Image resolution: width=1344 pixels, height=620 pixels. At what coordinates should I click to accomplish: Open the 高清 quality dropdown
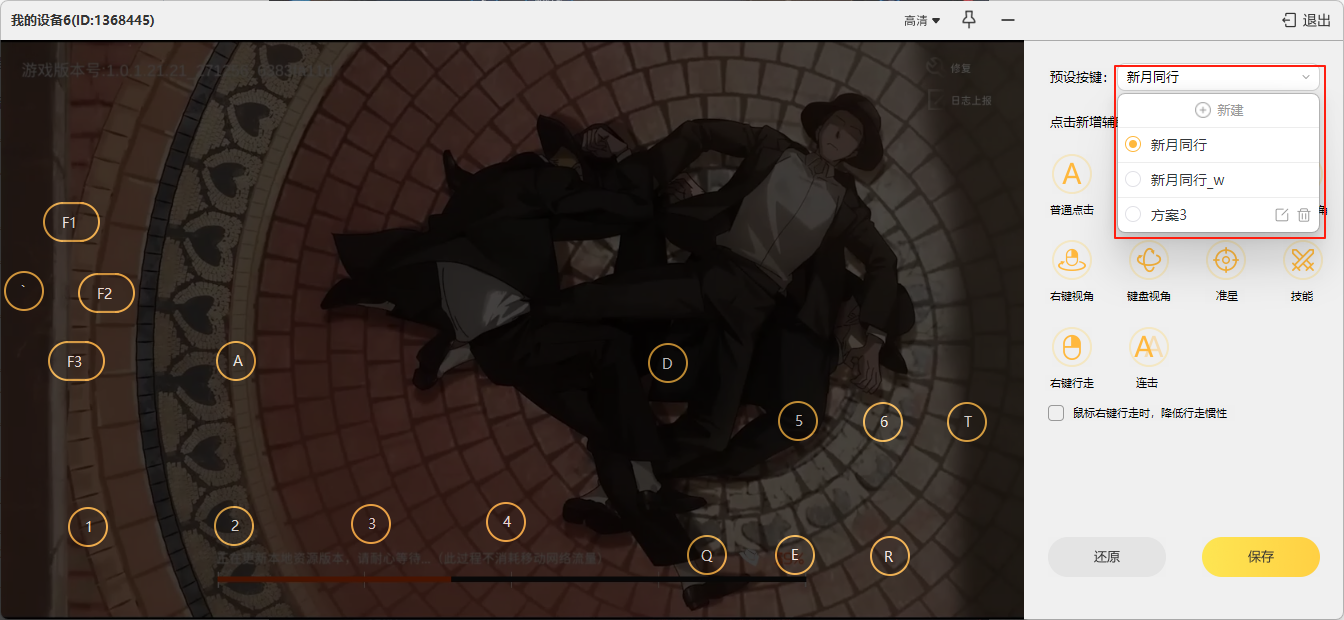coord(922,20)
